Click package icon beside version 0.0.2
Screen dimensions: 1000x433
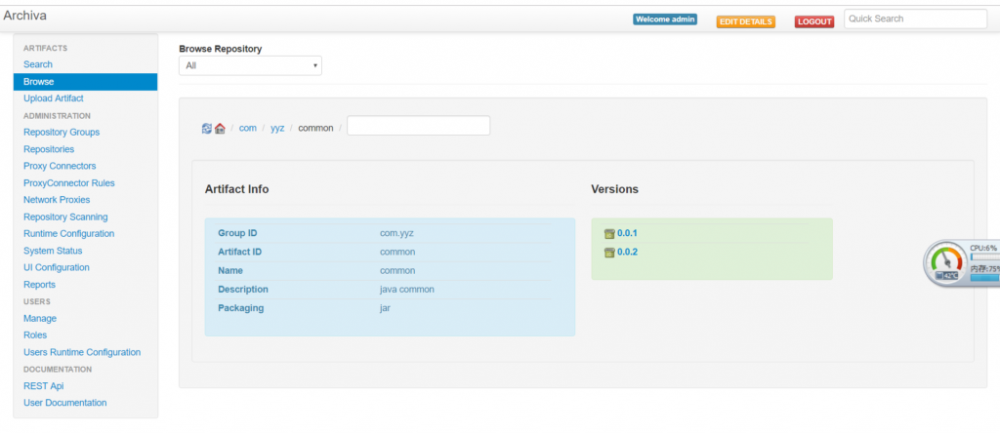609,253
